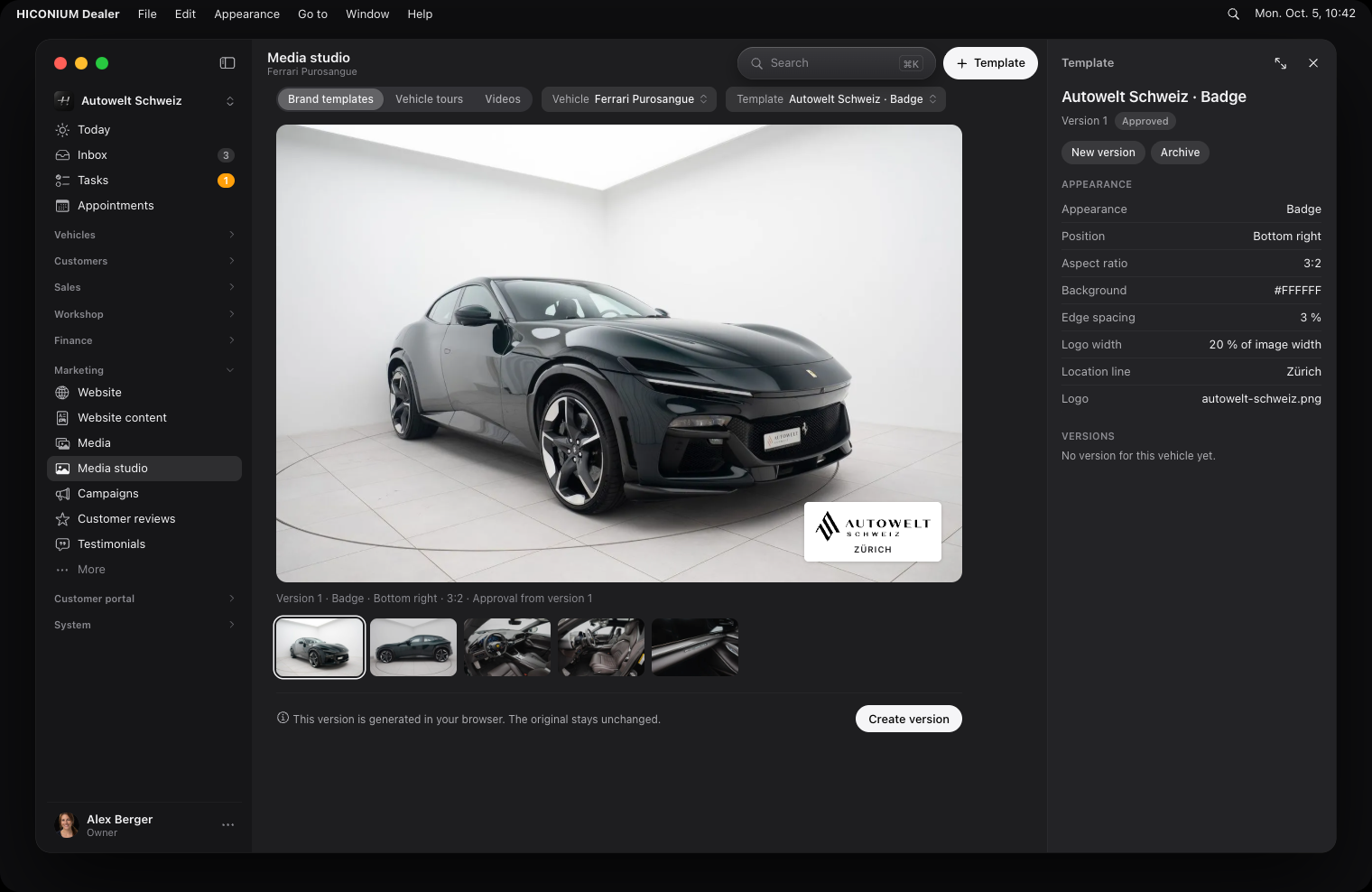Switch to the Brand templates tab
Image resolution: width=1372 pixels, height=892 pixels.
click(330, 99)
